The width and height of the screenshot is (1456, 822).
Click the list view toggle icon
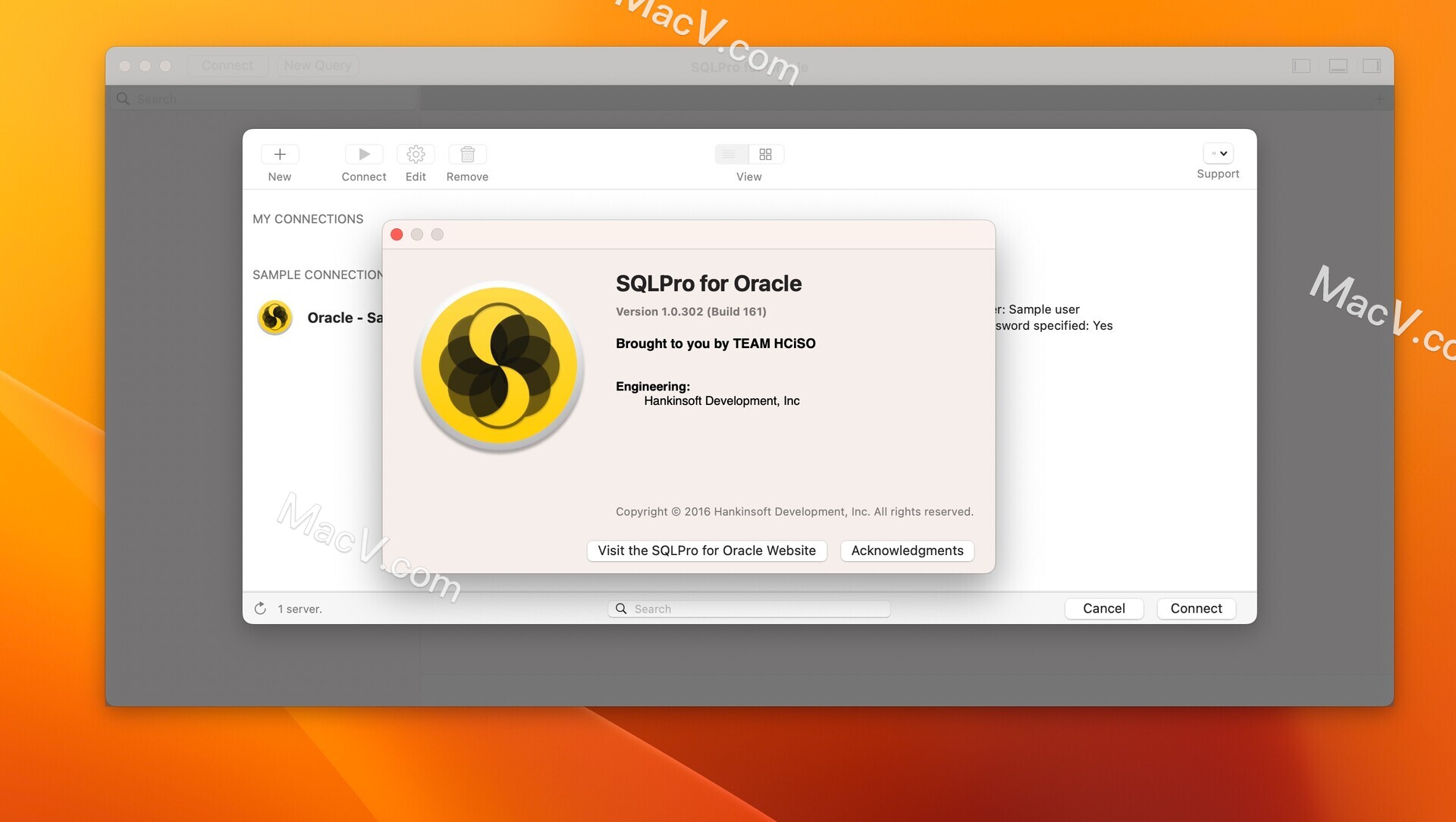point(731,154)
